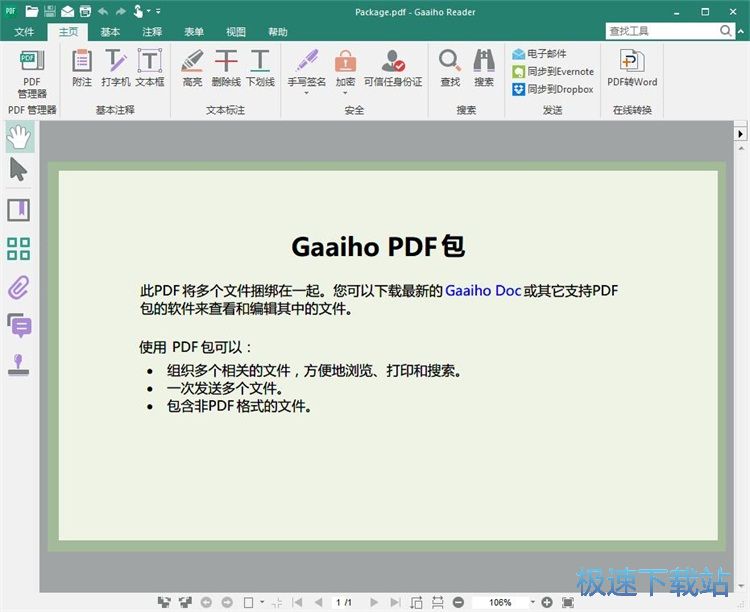
Task: Show the page thumbnails panel
Action: click(18, 249)
